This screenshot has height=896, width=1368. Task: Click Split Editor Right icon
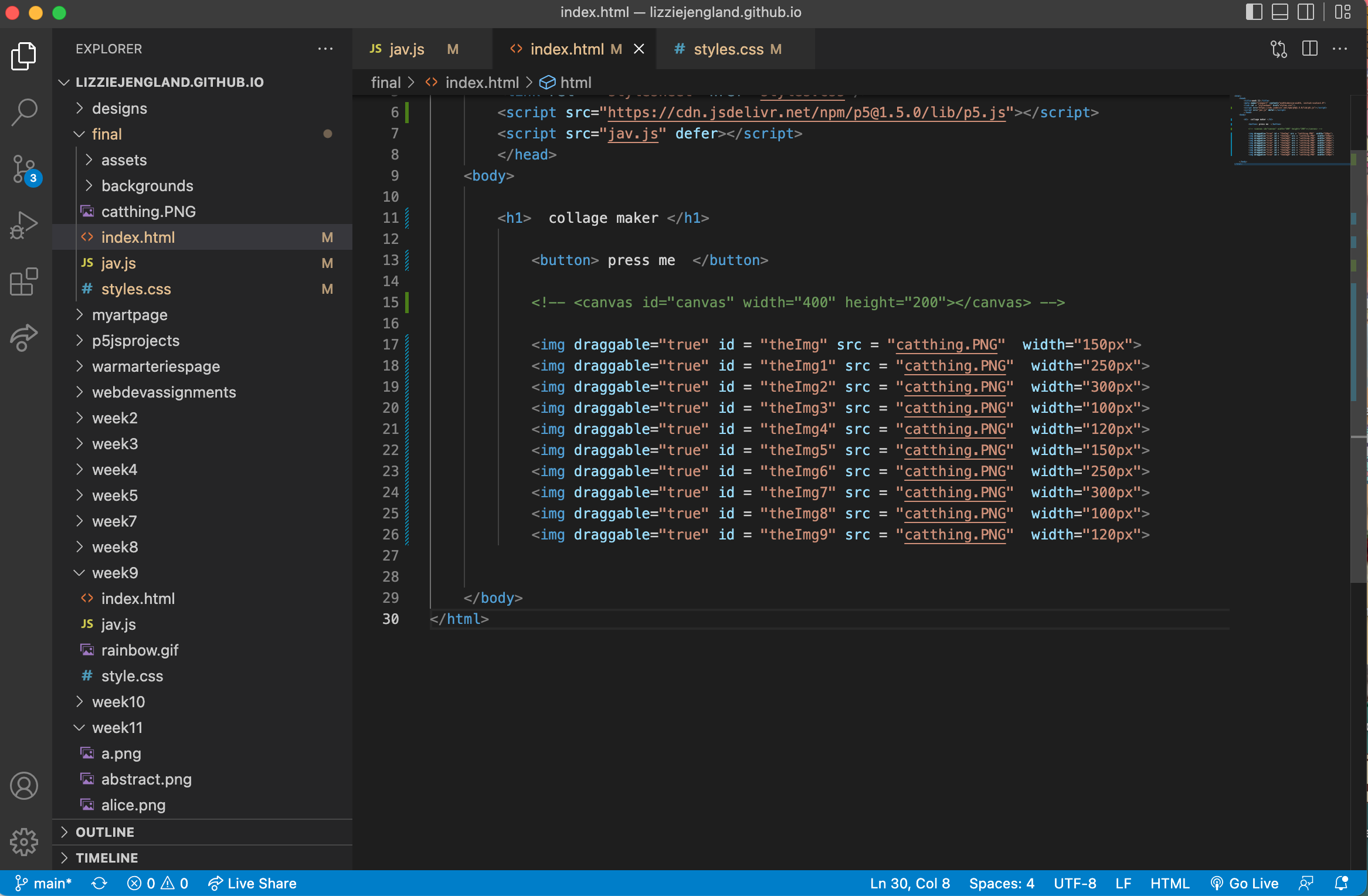coord(1310,49)
